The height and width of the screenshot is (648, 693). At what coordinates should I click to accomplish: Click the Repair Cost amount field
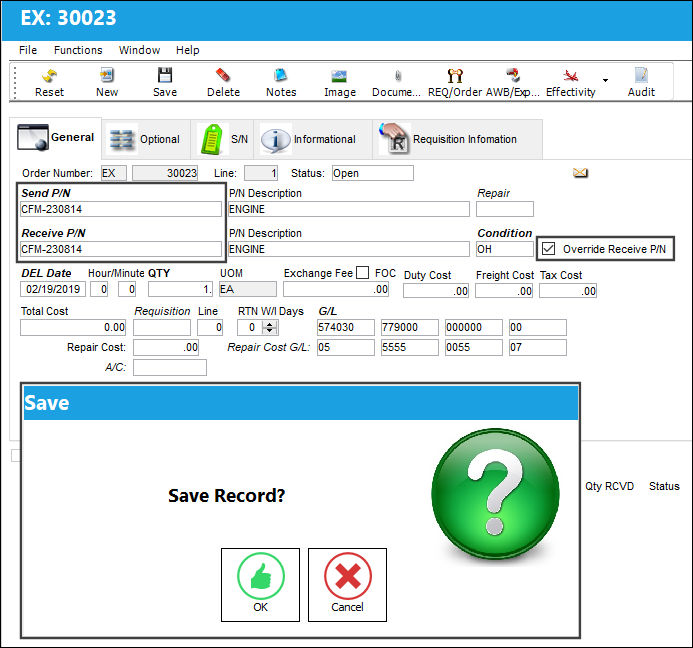166,347
